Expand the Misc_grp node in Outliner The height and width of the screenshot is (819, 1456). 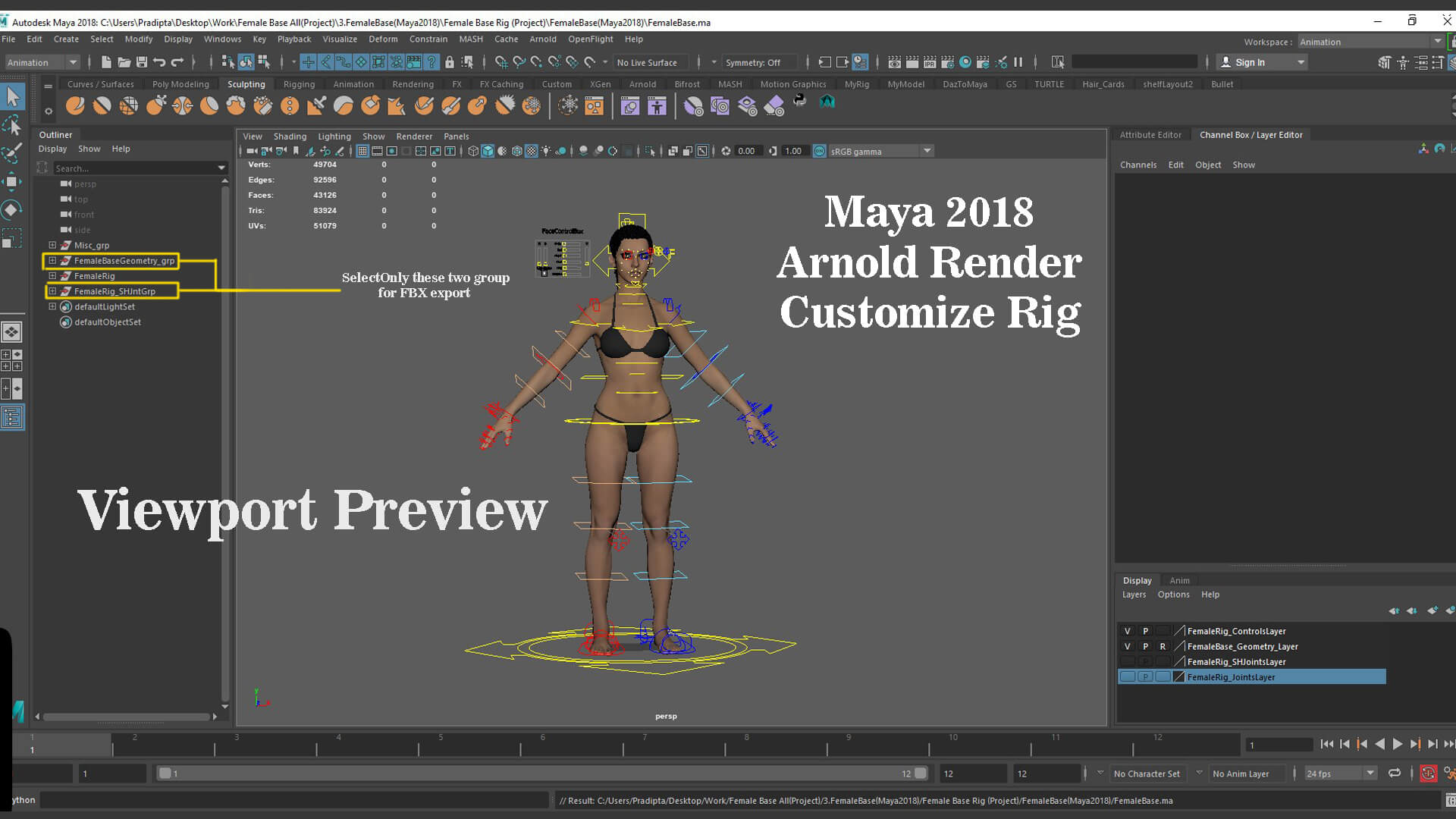point(52,245)
